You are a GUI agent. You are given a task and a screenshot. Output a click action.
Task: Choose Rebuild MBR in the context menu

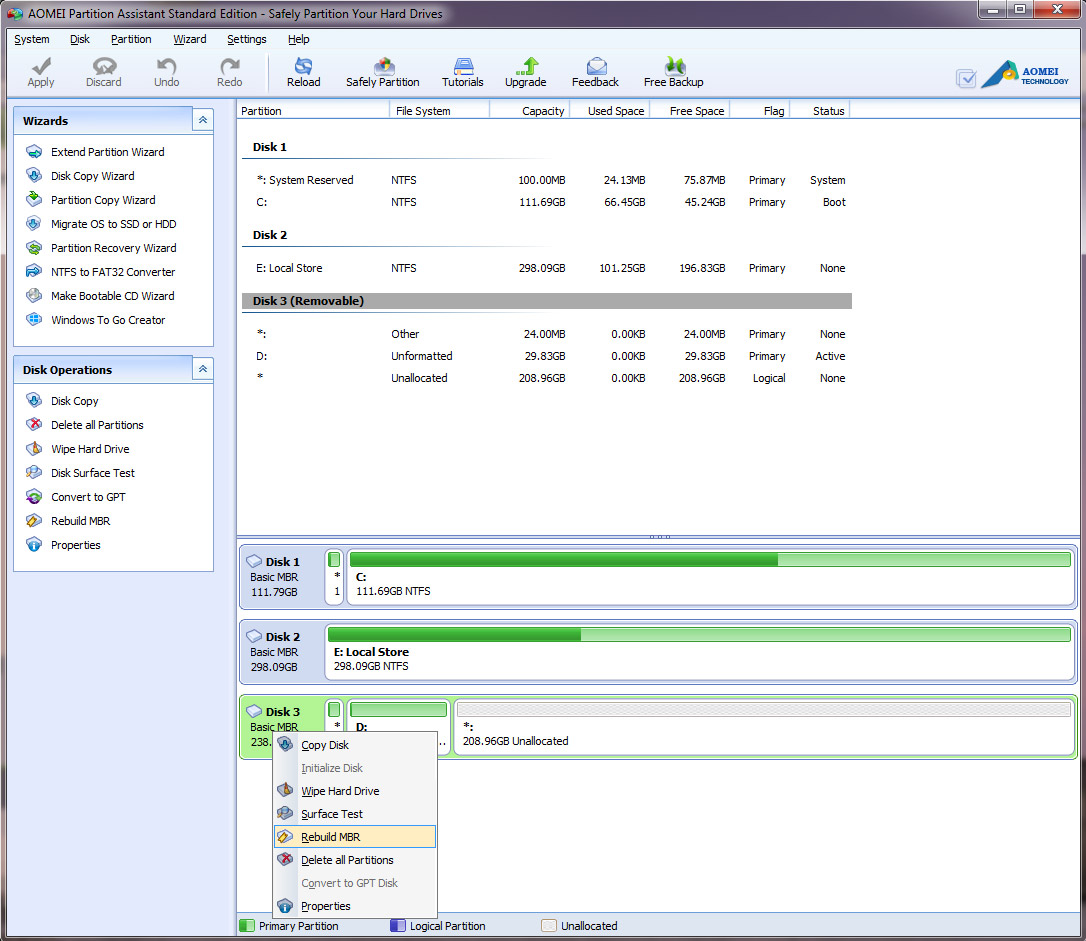tap(330, 837)
